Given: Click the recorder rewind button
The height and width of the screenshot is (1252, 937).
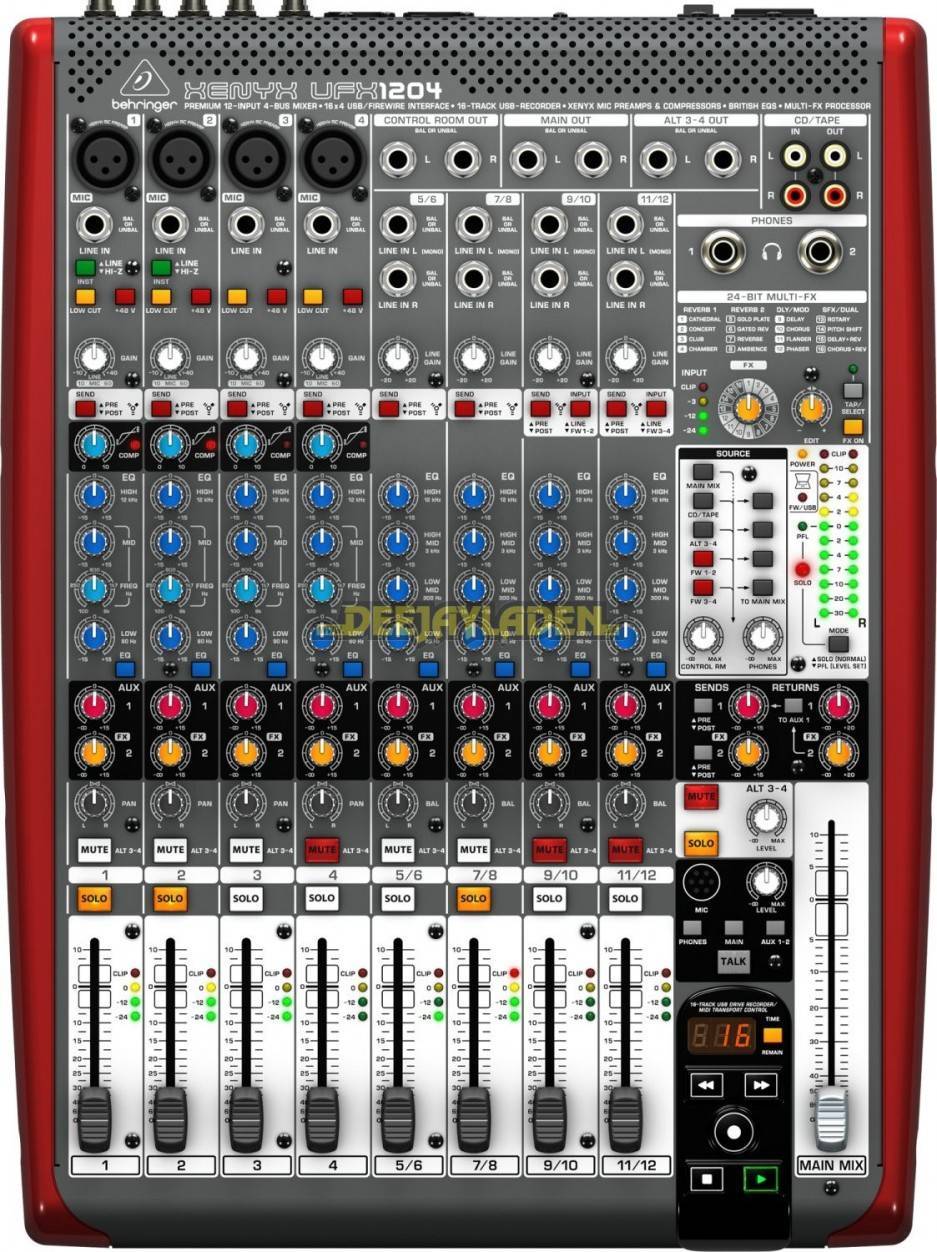Looking at the screenshot, I should click(706, 1086).
